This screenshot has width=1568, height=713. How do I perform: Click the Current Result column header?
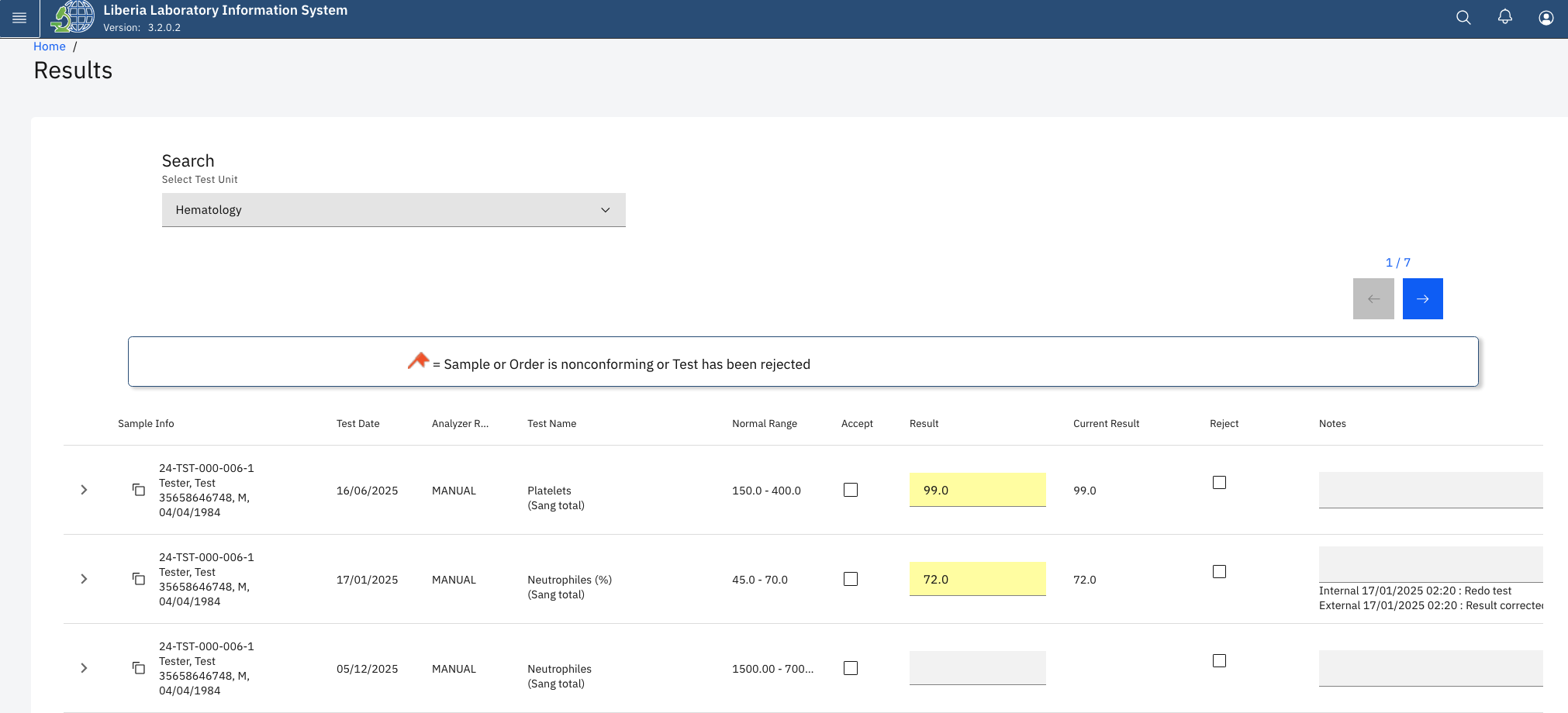pyautogui.click(x=1107, y=424)
